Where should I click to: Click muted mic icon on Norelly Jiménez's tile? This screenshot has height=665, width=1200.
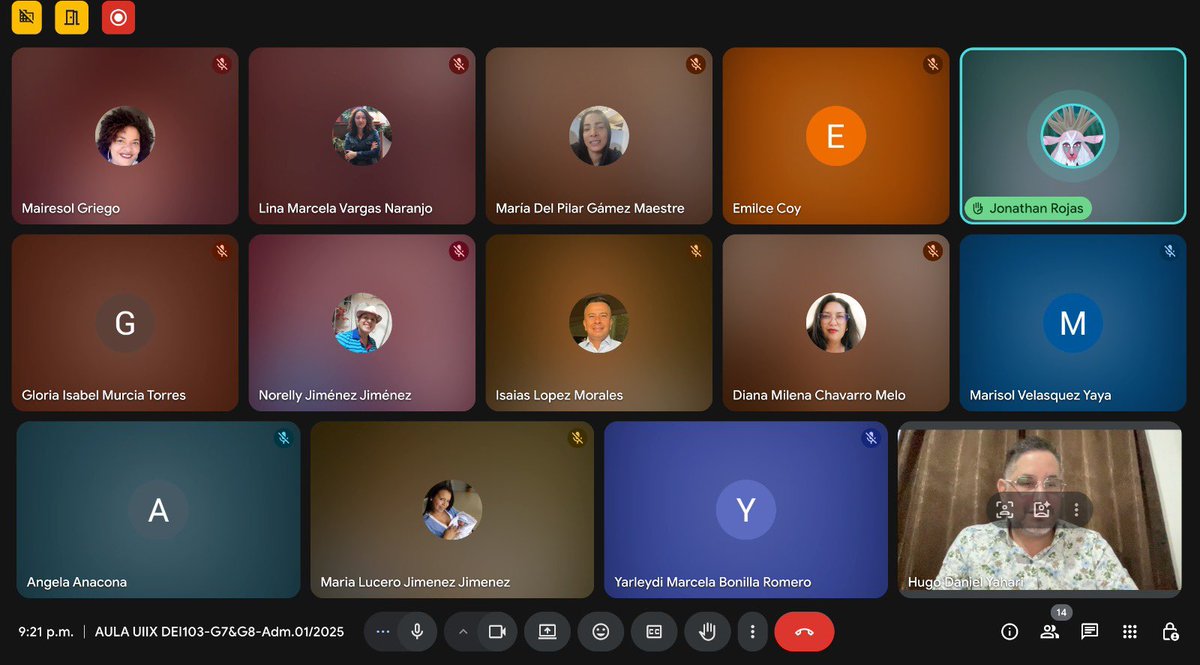pyautogui.click(x=459, y=251)
